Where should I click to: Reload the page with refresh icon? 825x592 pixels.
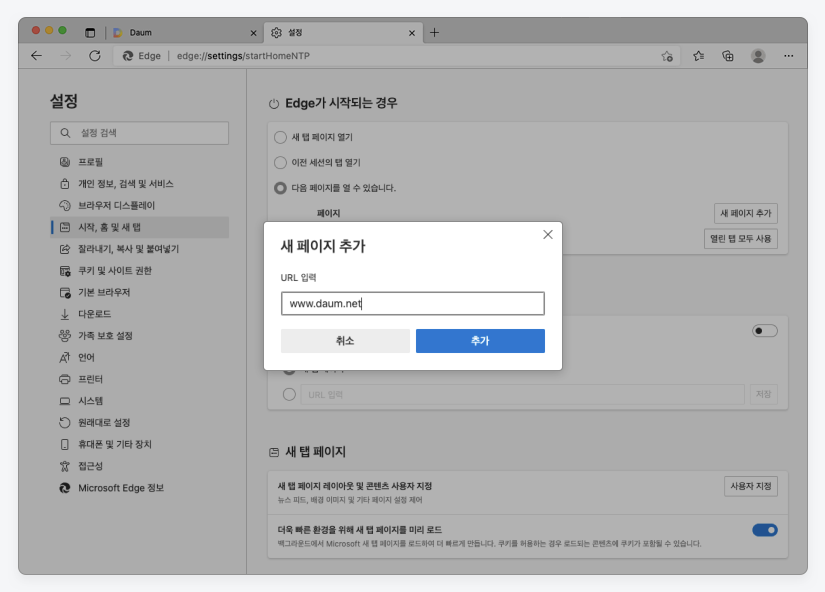pyautogui.click(x=95, y=56)
